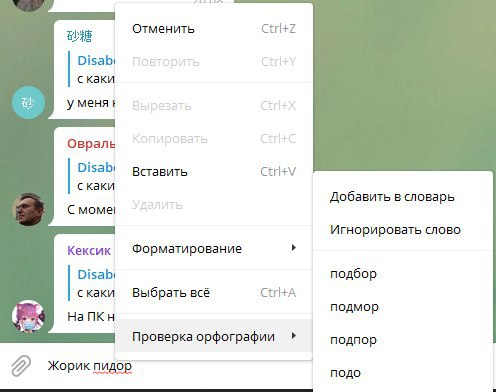Viewport: 496px width, 392px height.
Task: Pick spelling suggestion подбор
Action: tap(403, 274)
